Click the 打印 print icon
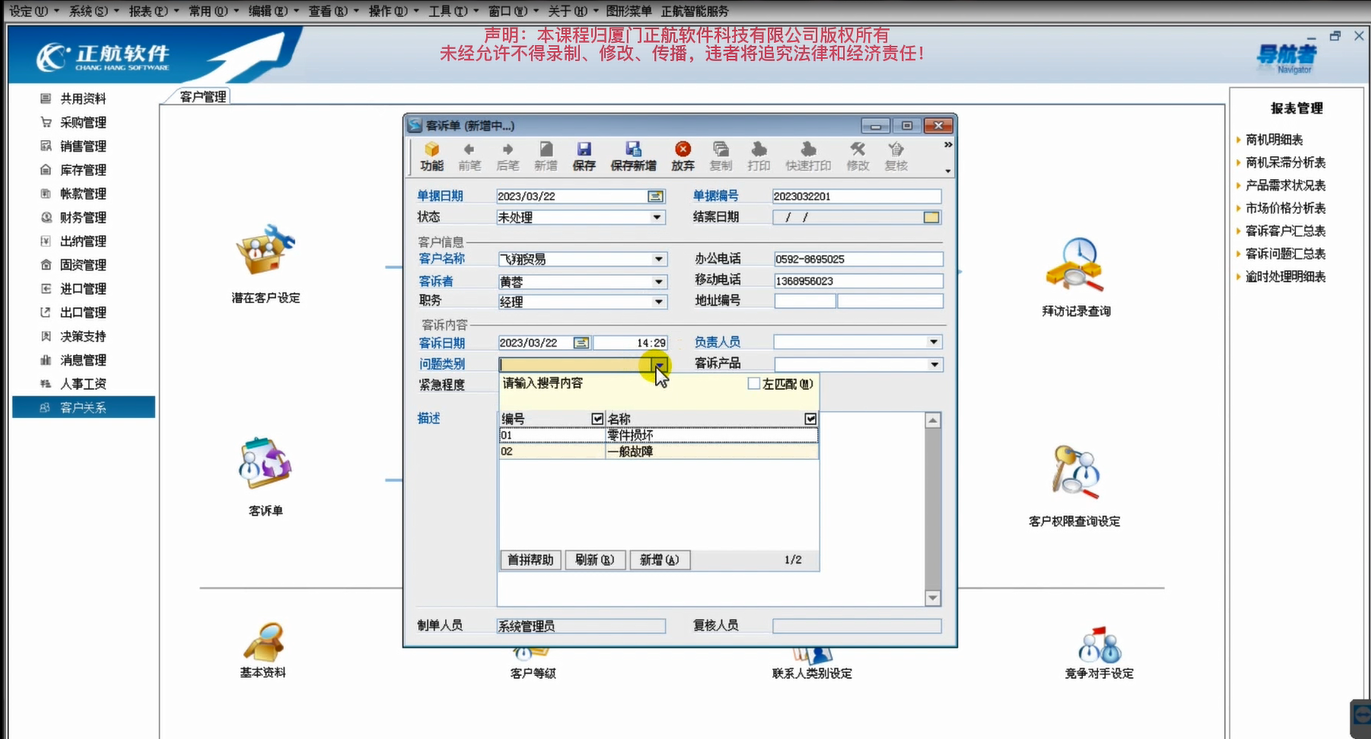The width and height of the screenshot is (1371, 739). click(759, 156)
